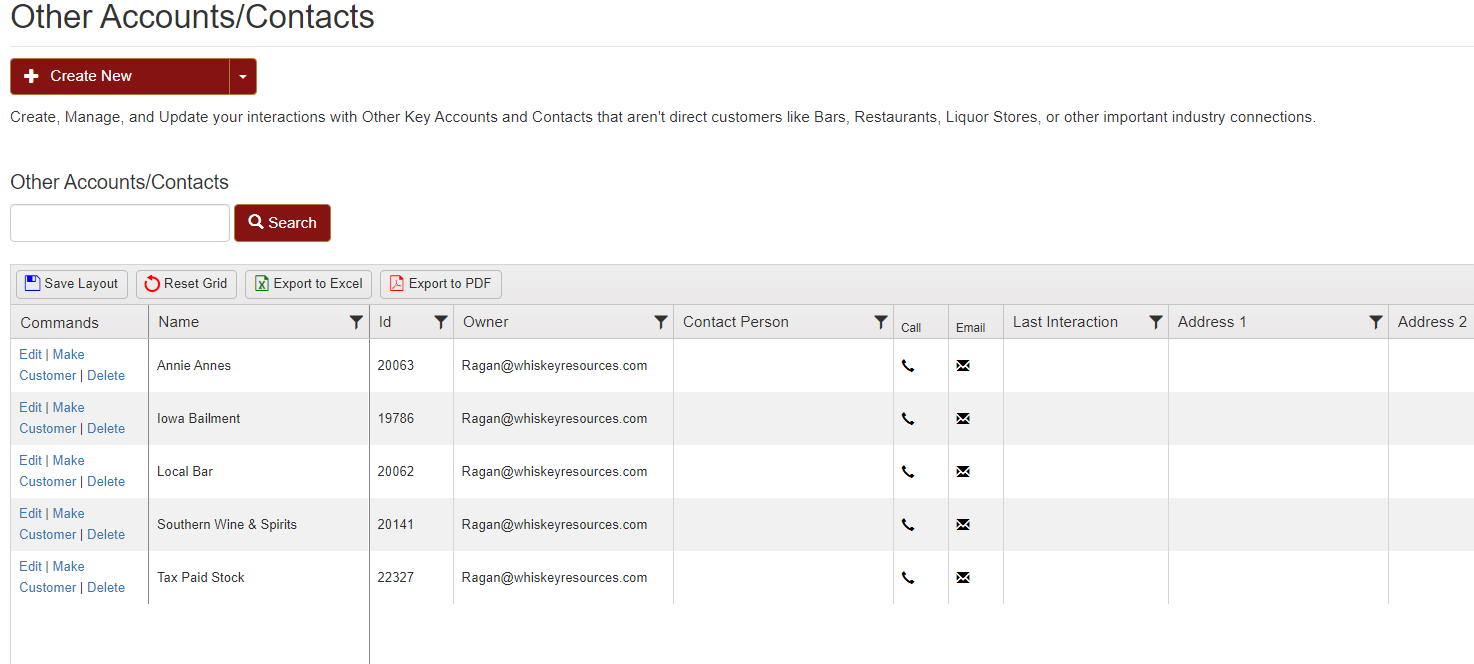Click the owner email in the Tax Paid Stock row
Screen dimensions: 1474x664
[554, 578]
